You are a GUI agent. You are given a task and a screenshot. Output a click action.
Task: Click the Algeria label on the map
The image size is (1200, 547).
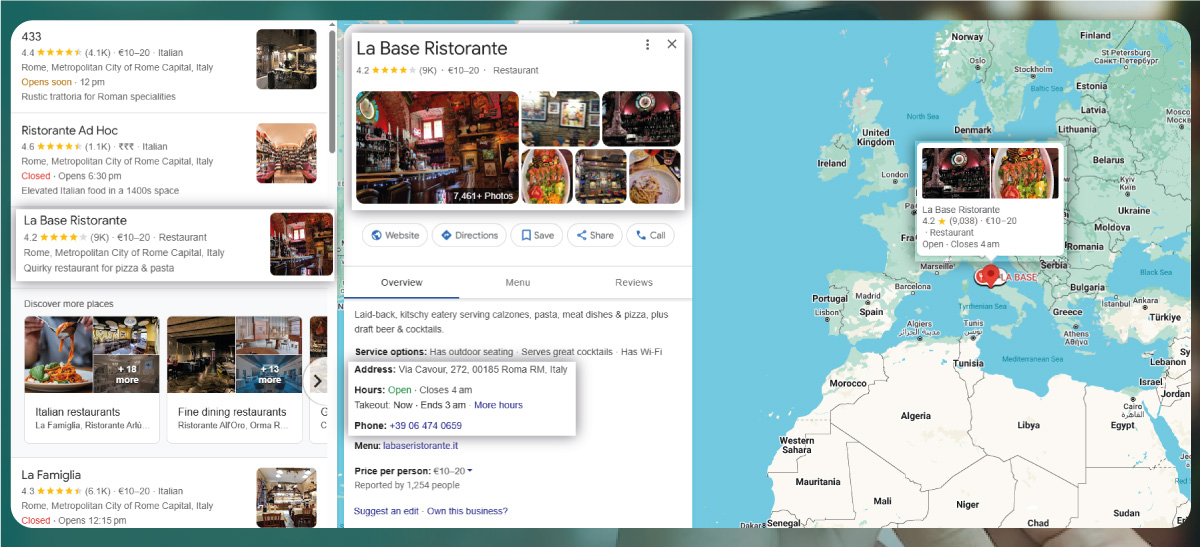click(x=915, y=416)
